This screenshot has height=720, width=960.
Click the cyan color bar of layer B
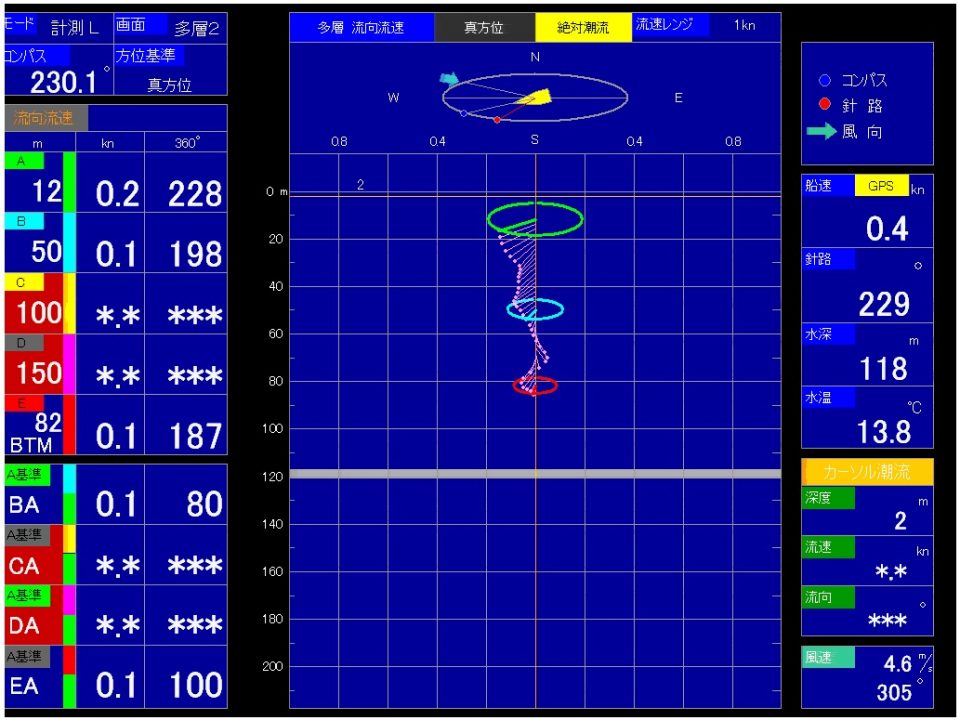coord(69,242)
